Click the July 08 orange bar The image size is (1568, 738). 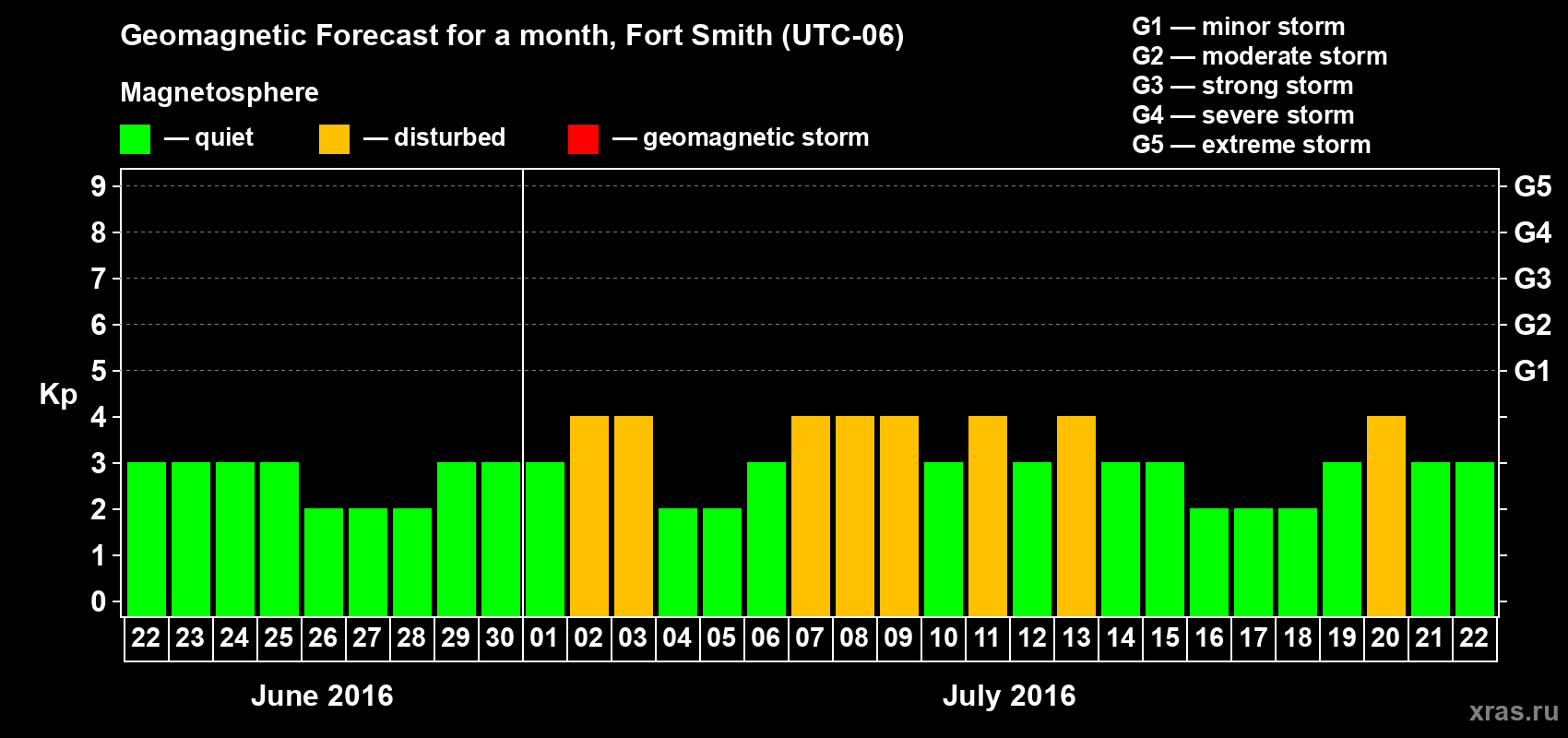point(855,516)
